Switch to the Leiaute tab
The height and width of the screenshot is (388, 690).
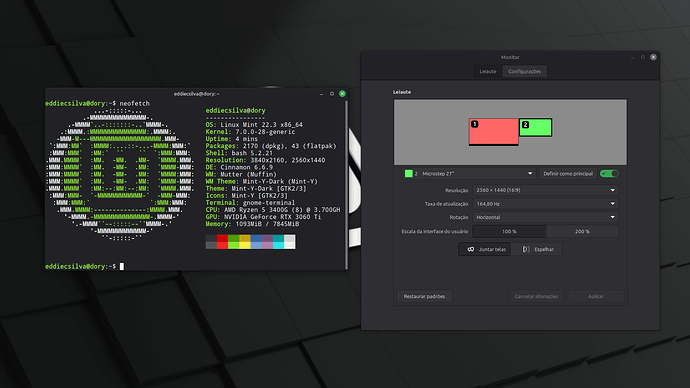(x=488, y=71)
